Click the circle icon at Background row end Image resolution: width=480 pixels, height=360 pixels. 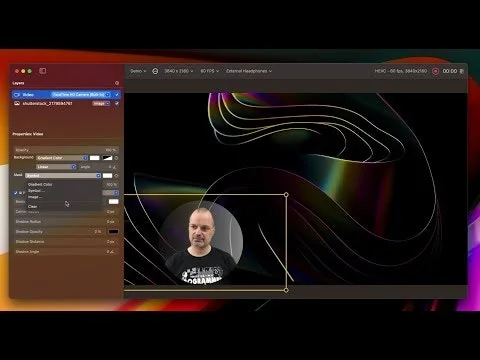116,158
